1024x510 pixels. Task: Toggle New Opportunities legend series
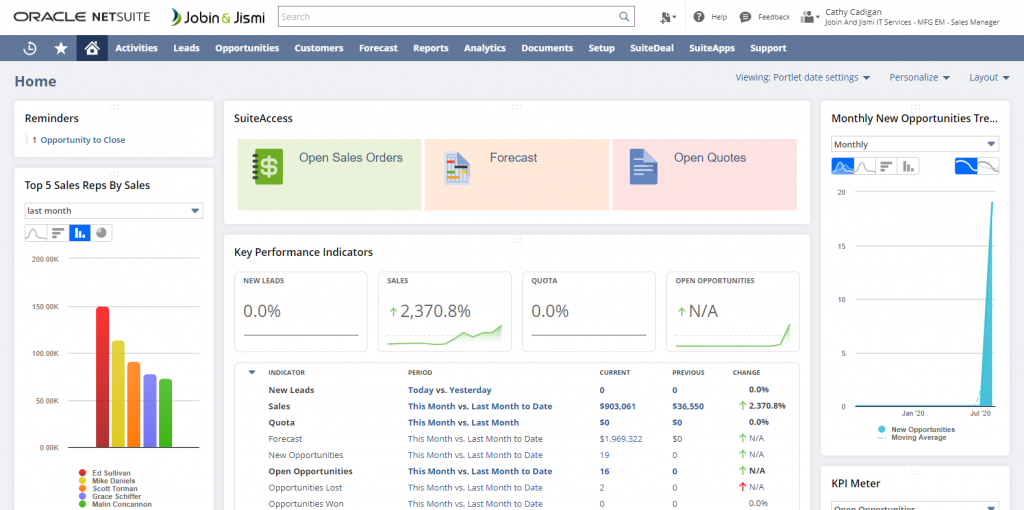pyautogui.click(x=916, y=430)
